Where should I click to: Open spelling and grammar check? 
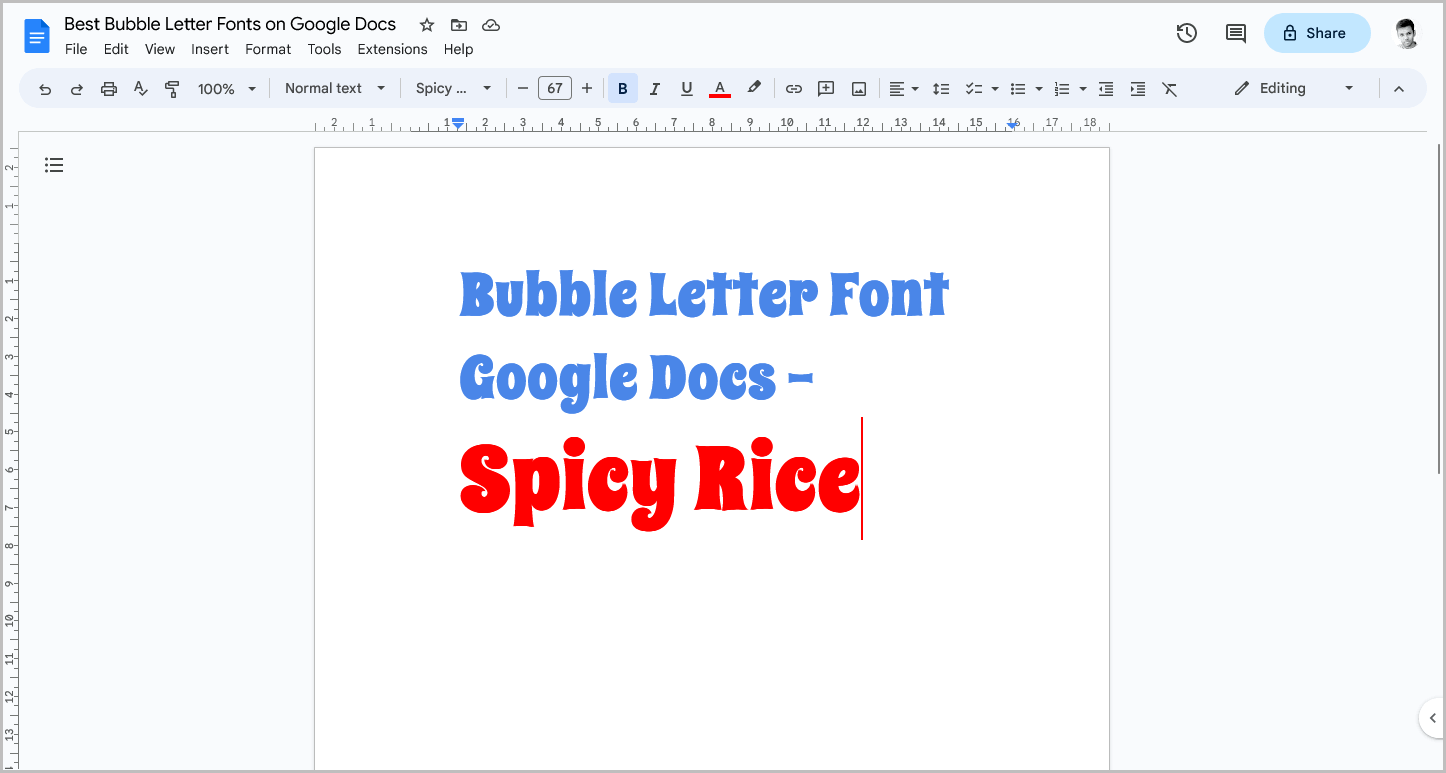(140, 88)
